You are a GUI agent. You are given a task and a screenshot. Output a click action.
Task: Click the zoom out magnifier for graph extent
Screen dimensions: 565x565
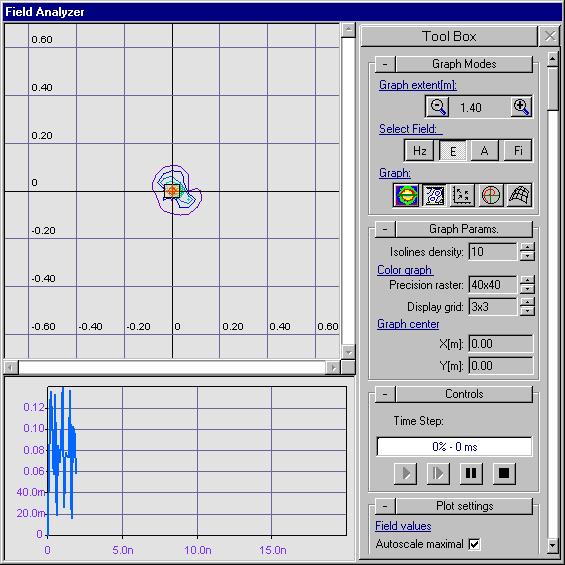437,107
